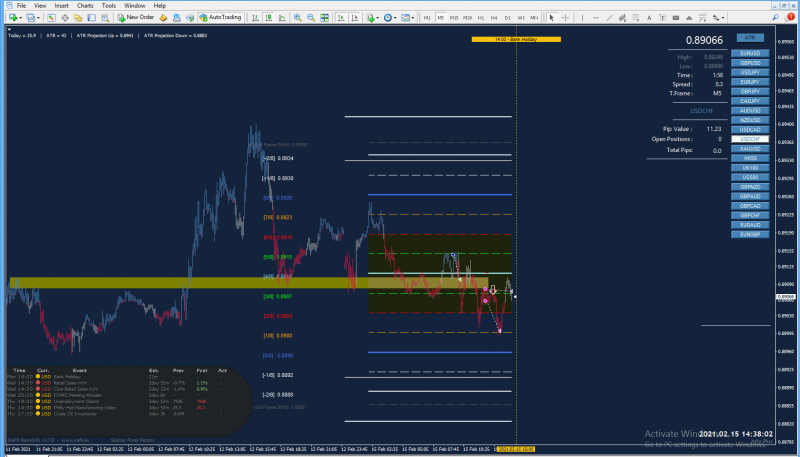
Task: Select the trendline drawing tool
Action: point(609,17)
